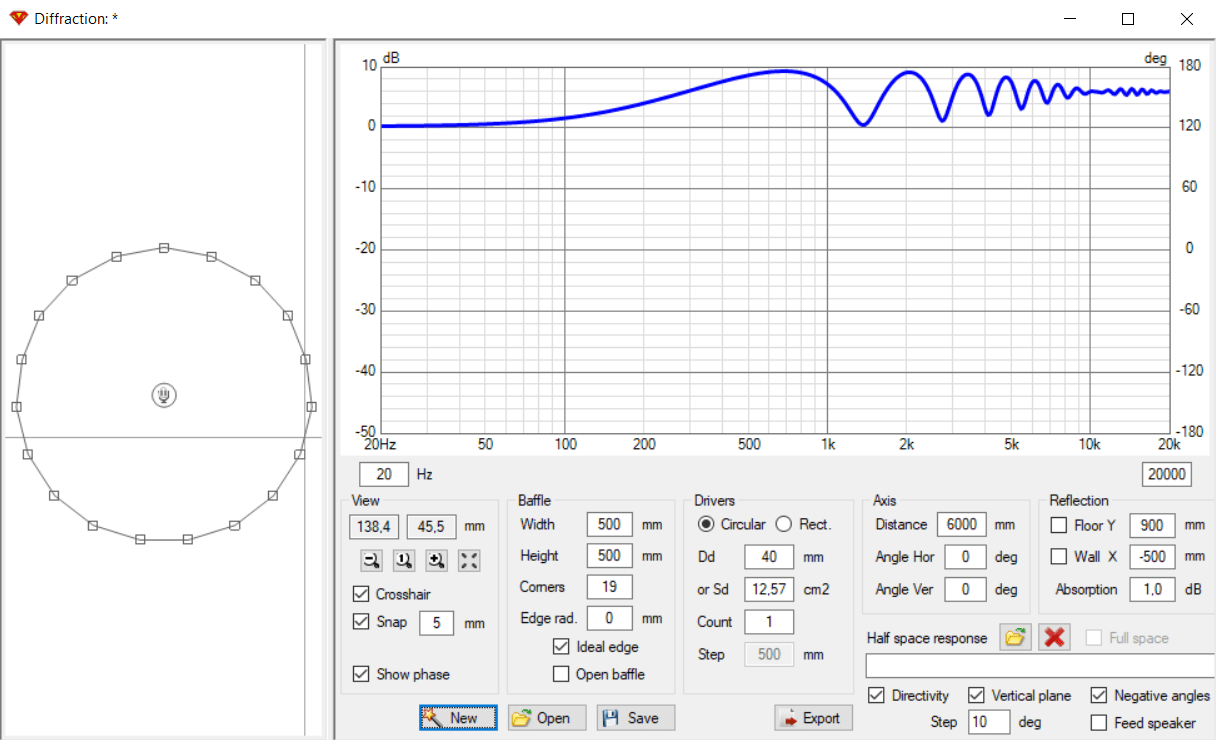This screenshot has width=1216, height=740.
Task: Click the Snap distance field
Action: pyautogui.click(x=436, y=623)
